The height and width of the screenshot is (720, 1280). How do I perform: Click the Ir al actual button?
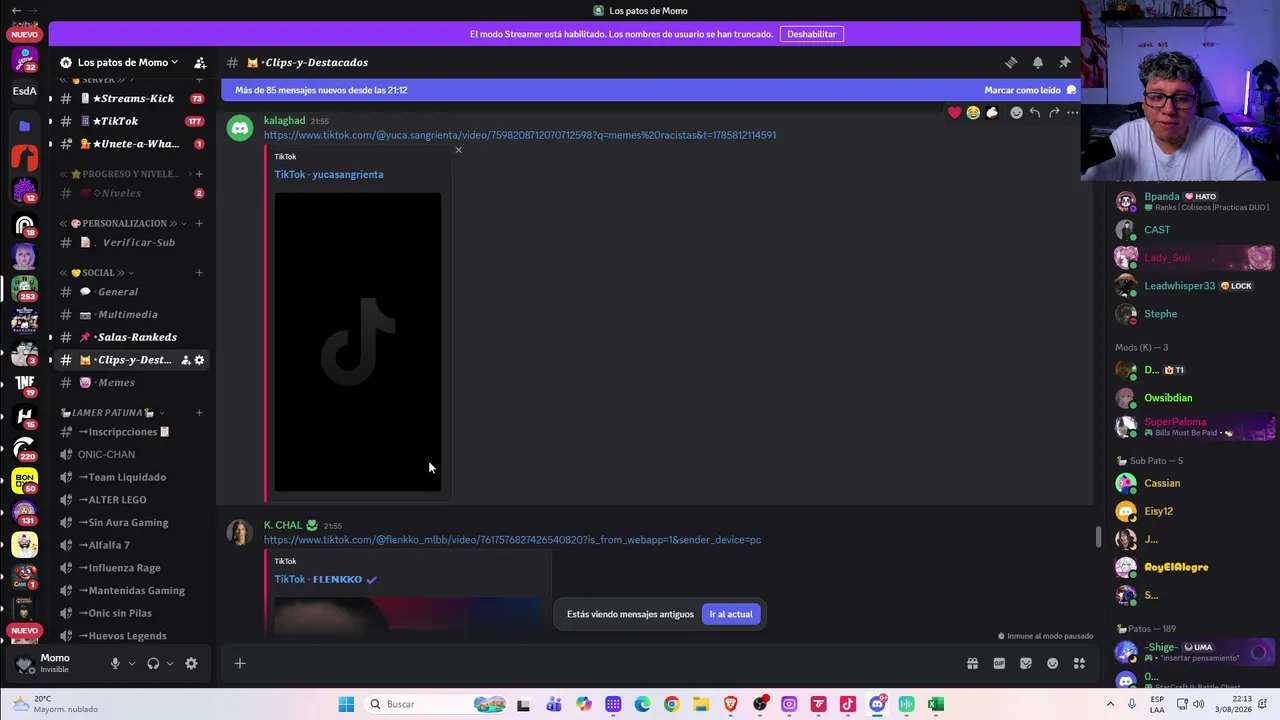pos(731,614)
